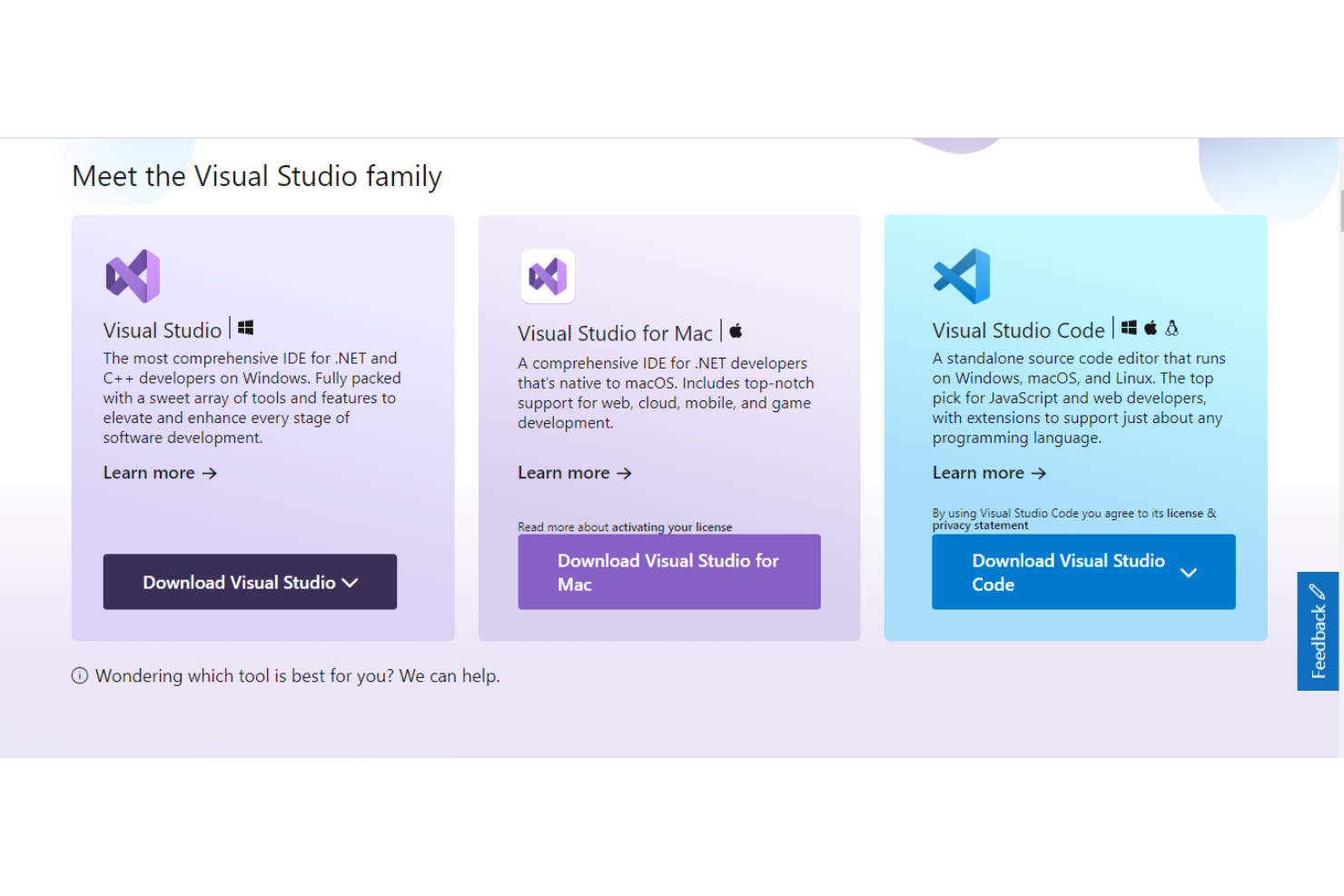Click 'Learn more' under Visual Studio description
The width and height of the screenshot is (1344, 896).
click(x=160, y=472)
